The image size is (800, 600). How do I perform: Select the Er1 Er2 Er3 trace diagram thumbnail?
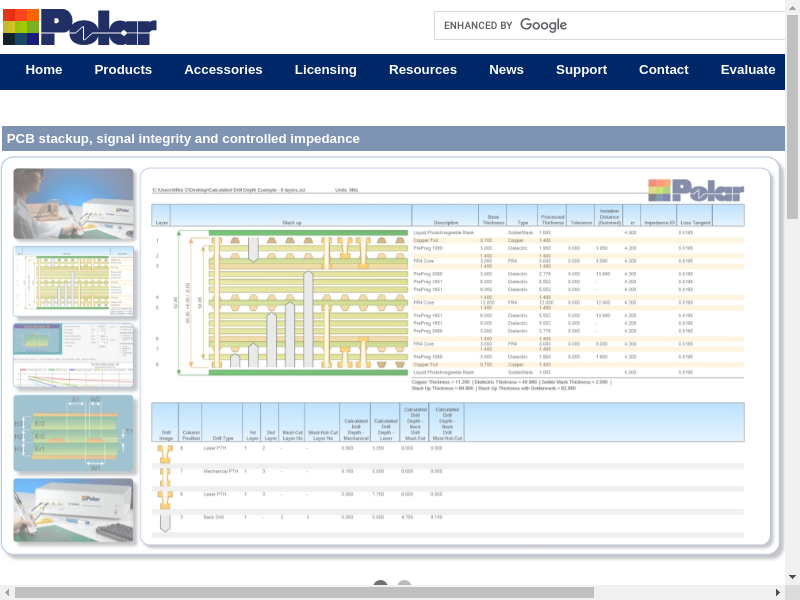click(73, 432)
